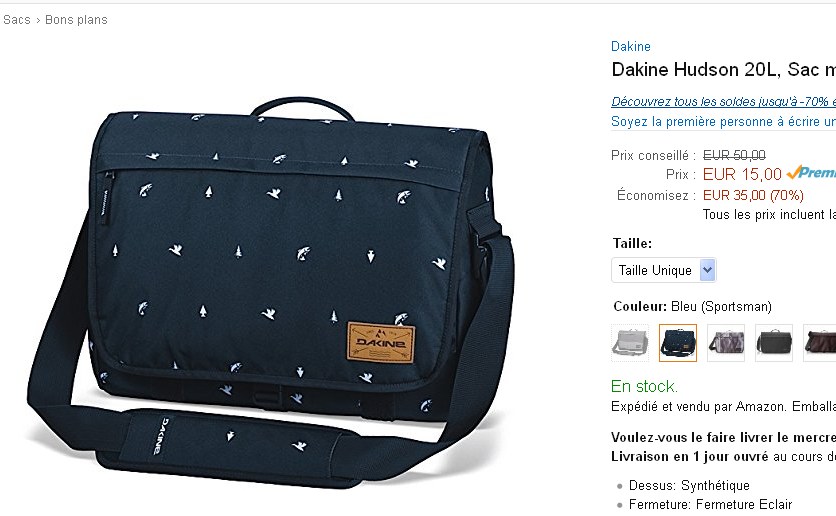Click the leather Dakine logo patch on bag

coord(381,342)
